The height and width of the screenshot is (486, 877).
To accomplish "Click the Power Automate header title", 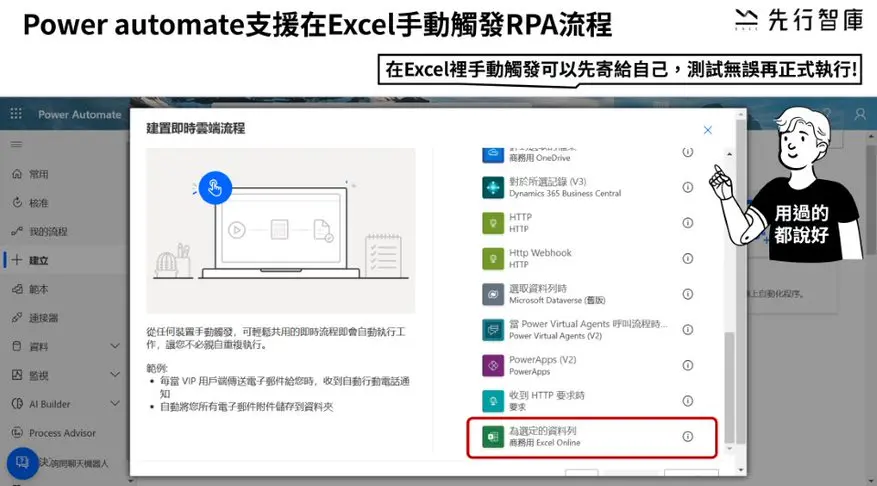I will 79,114.
